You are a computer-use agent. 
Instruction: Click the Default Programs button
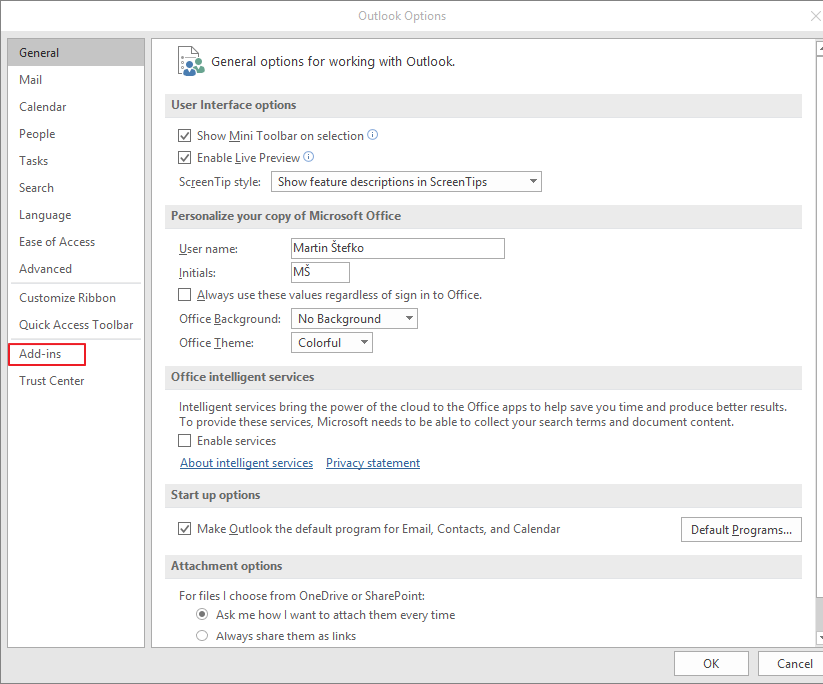(x=741, y=530)
